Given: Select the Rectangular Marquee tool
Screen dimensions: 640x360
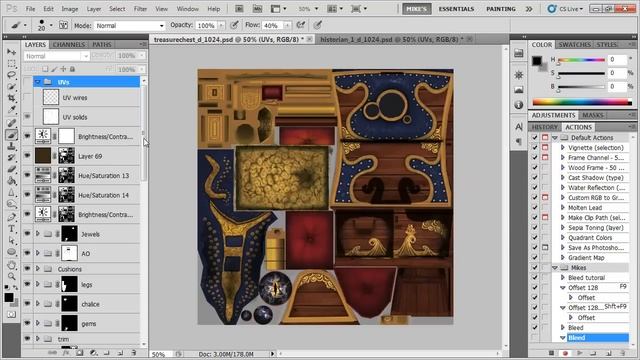Looking at the screenshot, I should point(11,64).
